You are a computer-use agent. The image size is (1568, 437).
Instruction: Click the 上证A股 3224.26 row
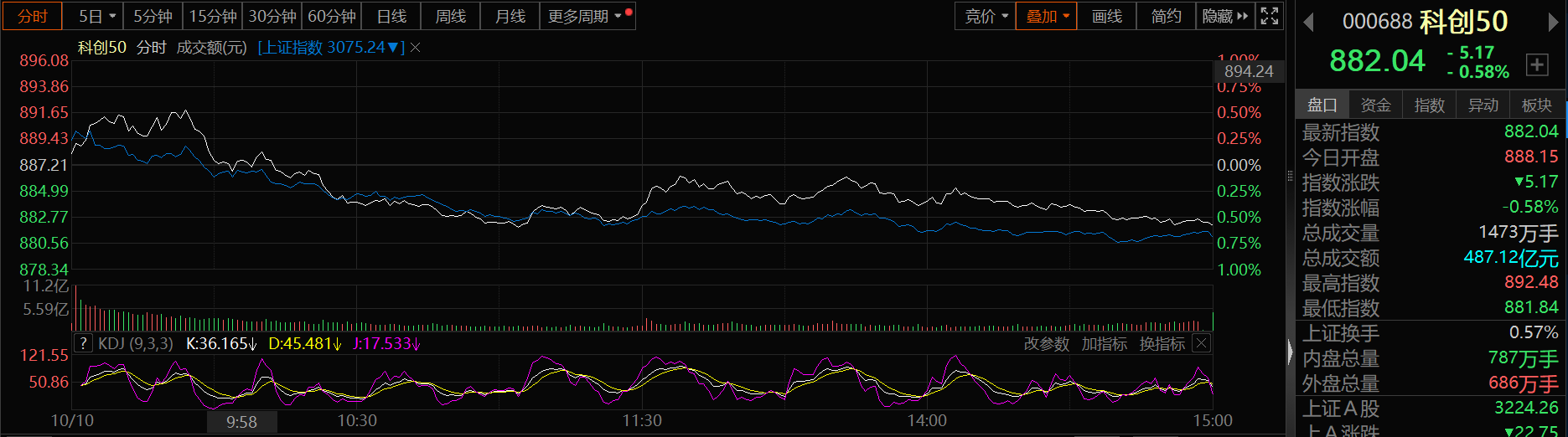[1430, 408]
